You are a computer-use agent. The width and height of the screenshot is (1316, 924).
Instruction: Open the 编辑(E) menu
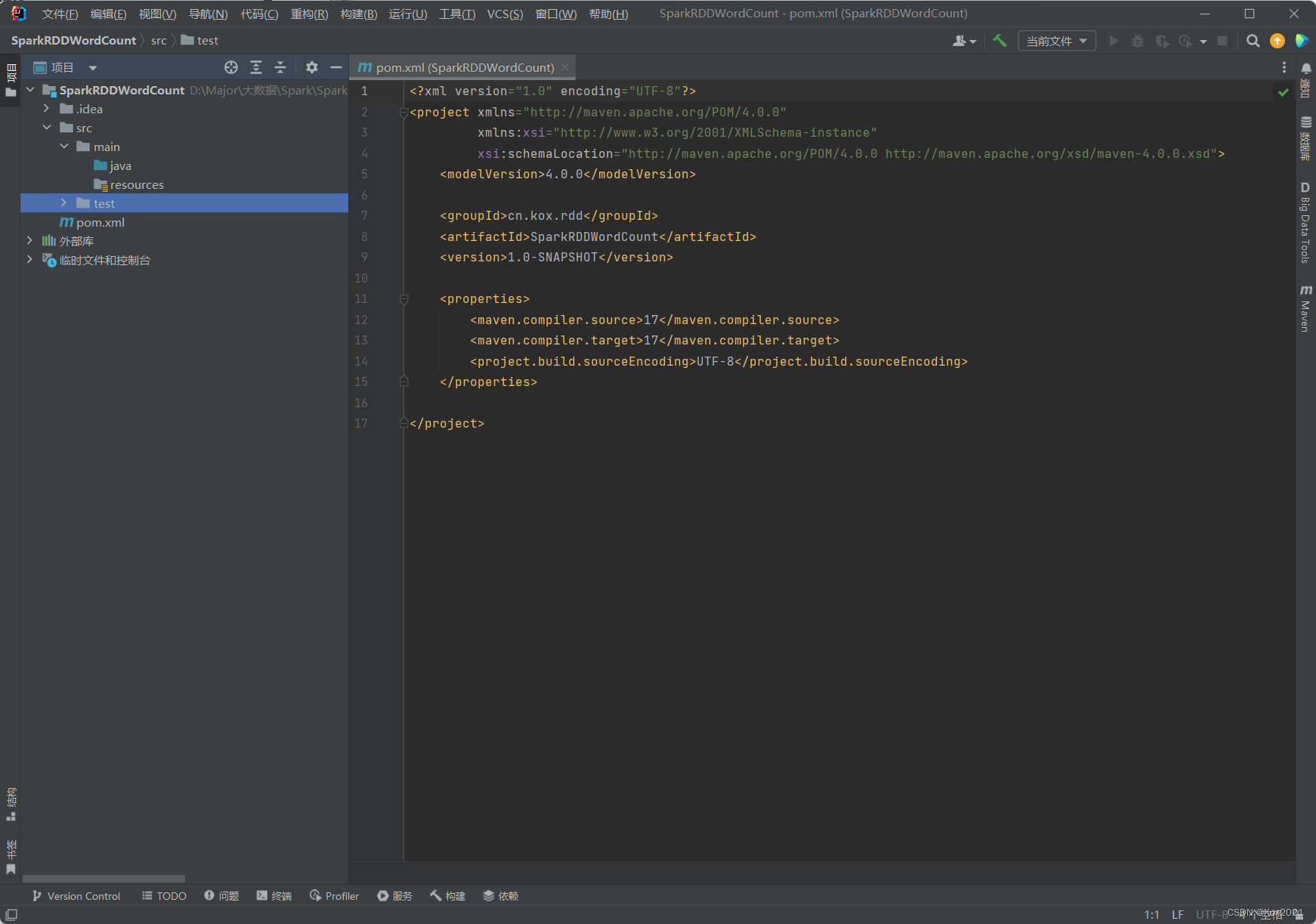point(108,14)
